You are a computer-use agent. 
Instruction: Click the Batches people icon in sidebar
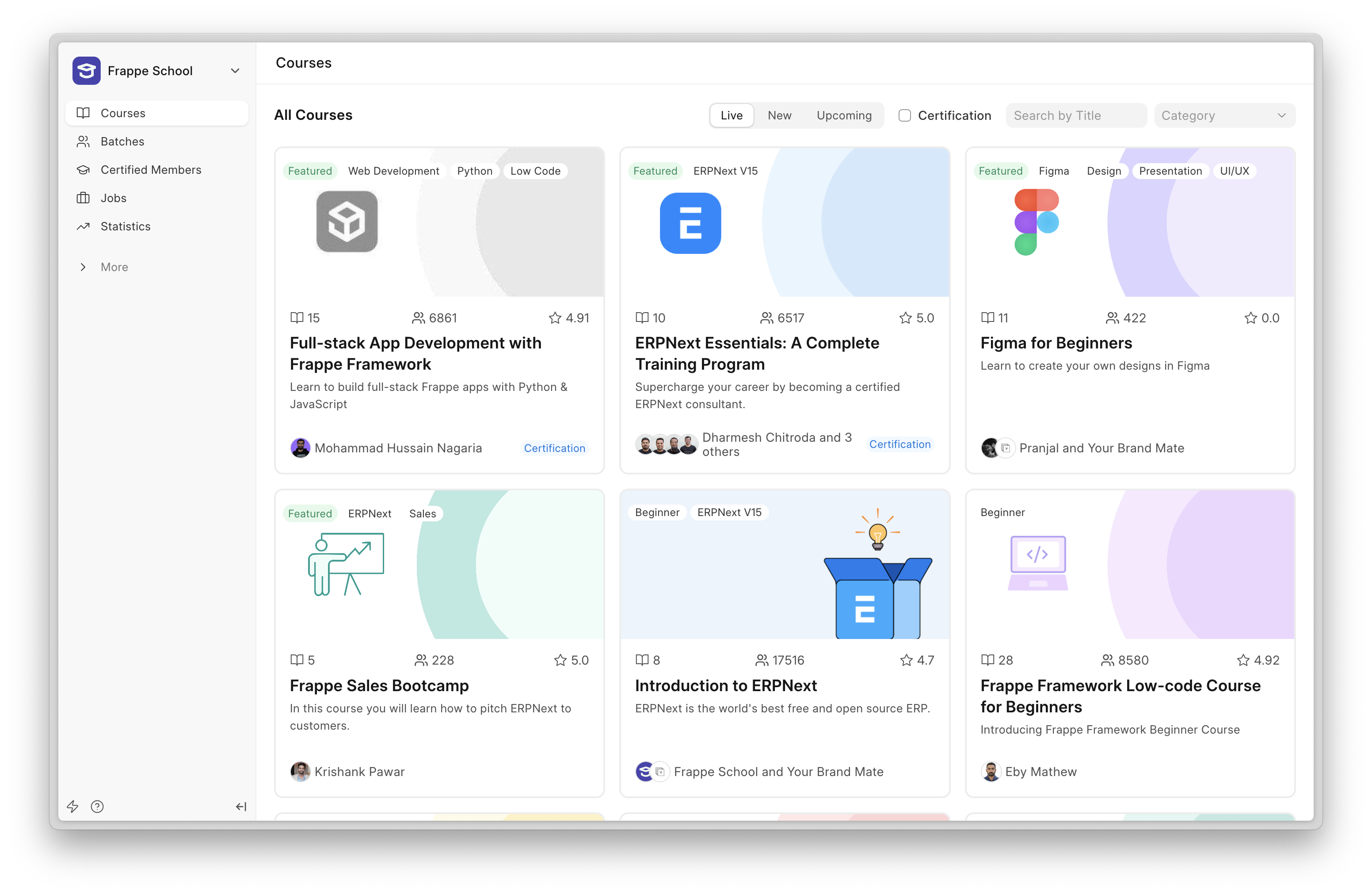tap(84, 142)
